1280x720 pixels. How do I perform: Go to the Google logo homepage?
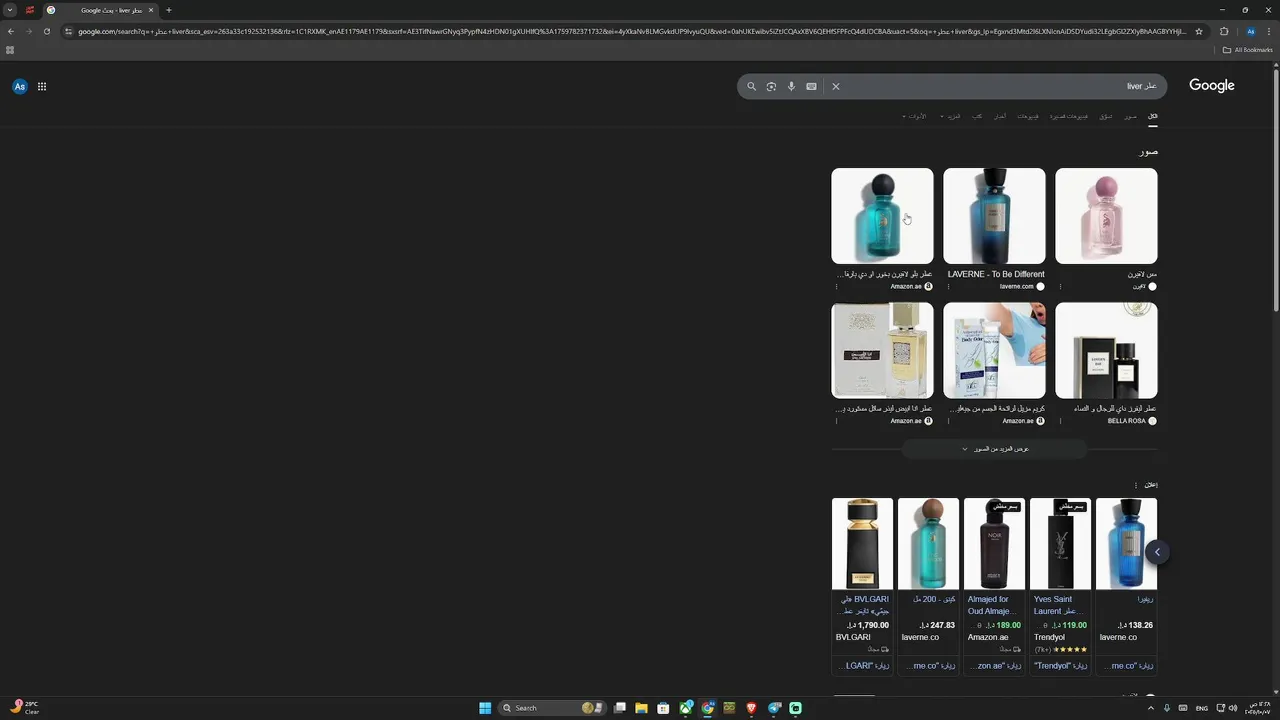[1212, 86]
